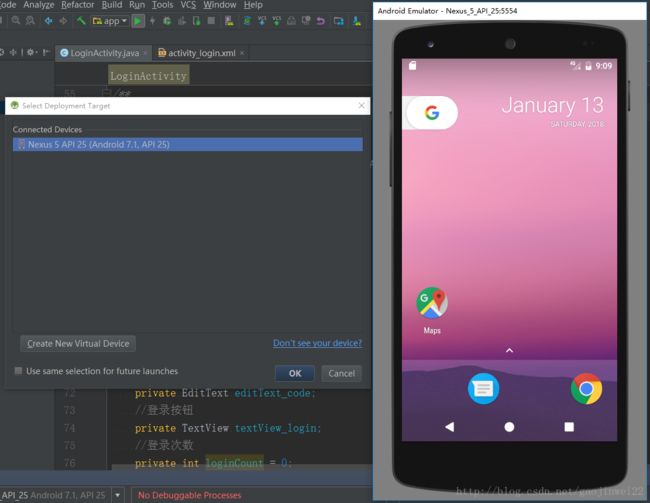
Task: Close the activity_login.xml tab
Action: [242, 53]
